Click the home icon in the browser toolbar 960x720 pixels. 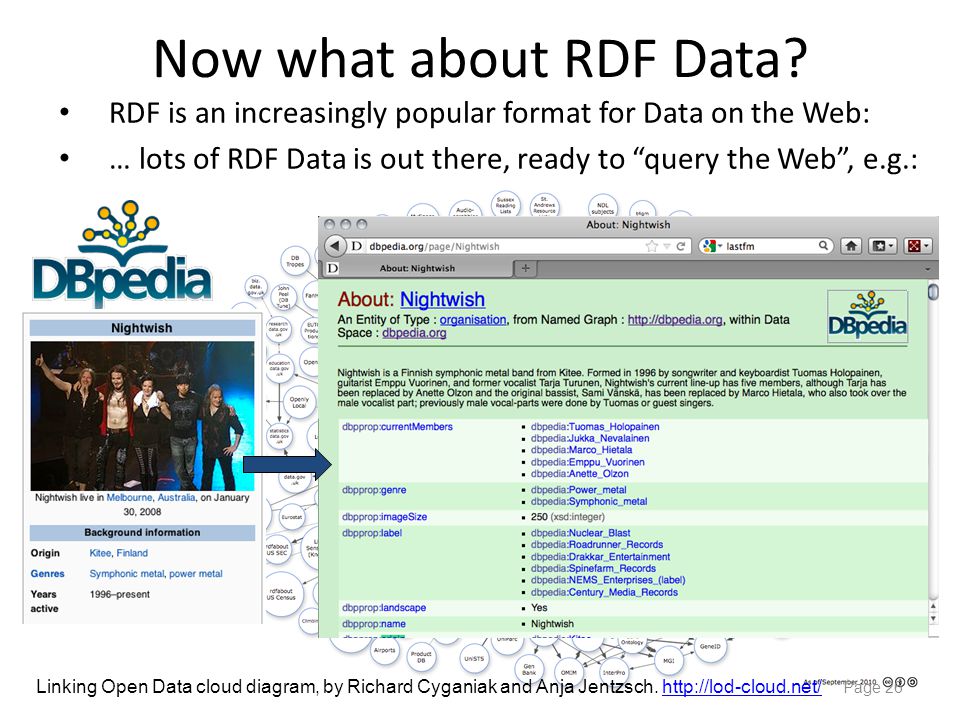point(851,246)
